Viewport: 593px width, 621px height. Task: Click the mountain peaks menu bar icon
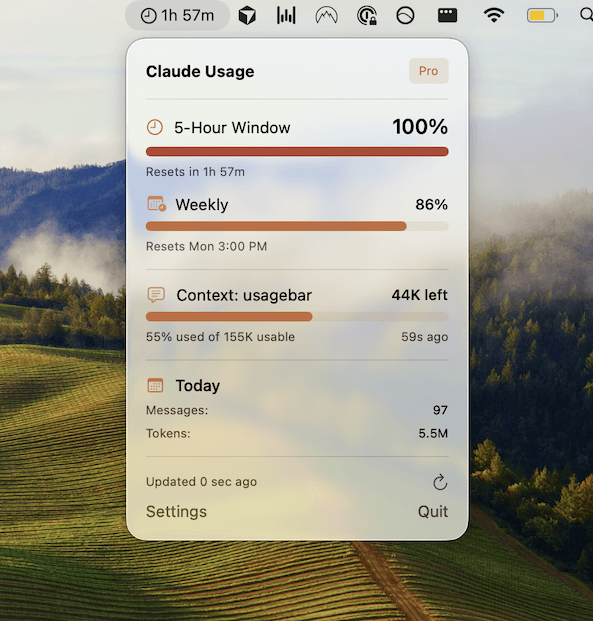(326, 16)
